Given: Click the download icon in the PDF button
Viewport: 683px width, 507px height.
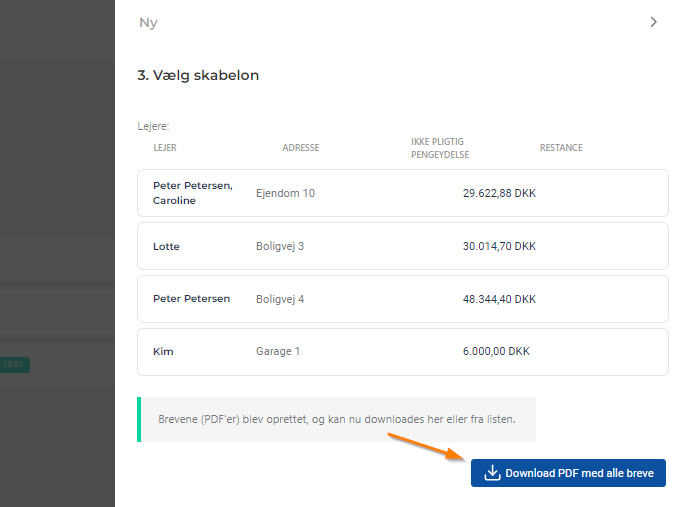Looking at the screenshot, I should 491,473.
